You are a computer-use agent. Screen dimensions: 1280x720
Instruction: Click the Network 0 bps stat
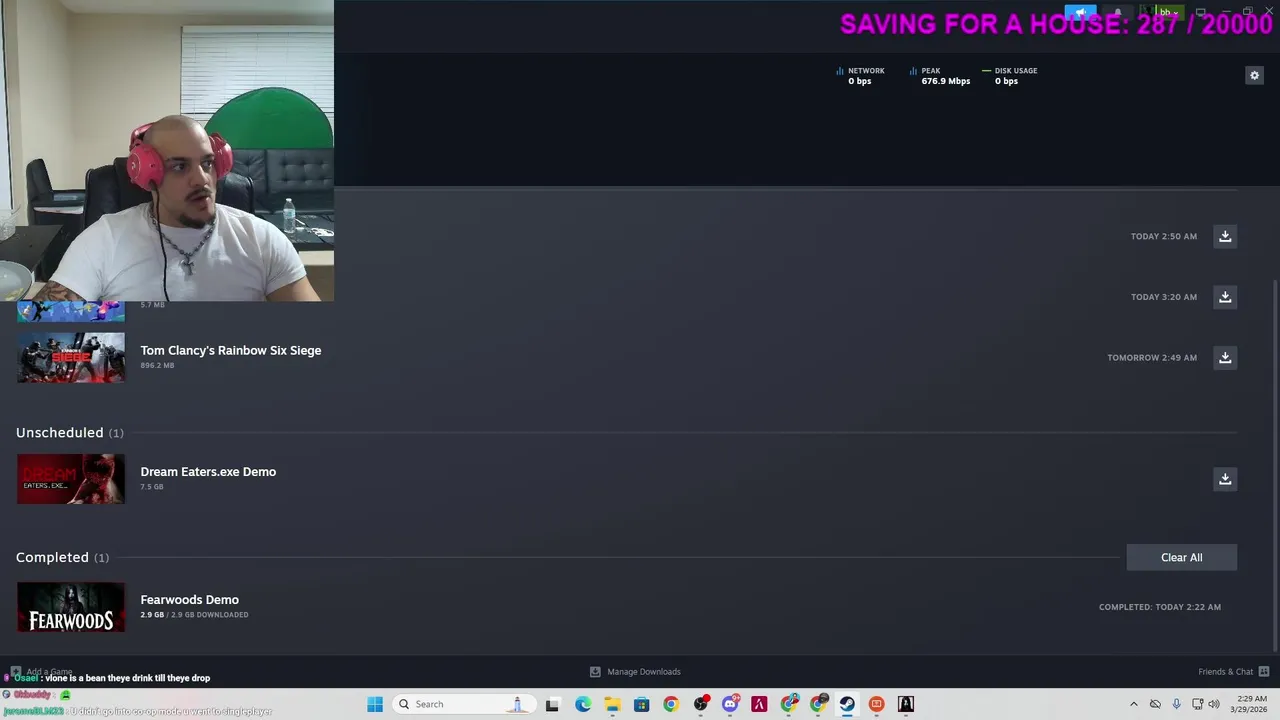tap(861, 76)
